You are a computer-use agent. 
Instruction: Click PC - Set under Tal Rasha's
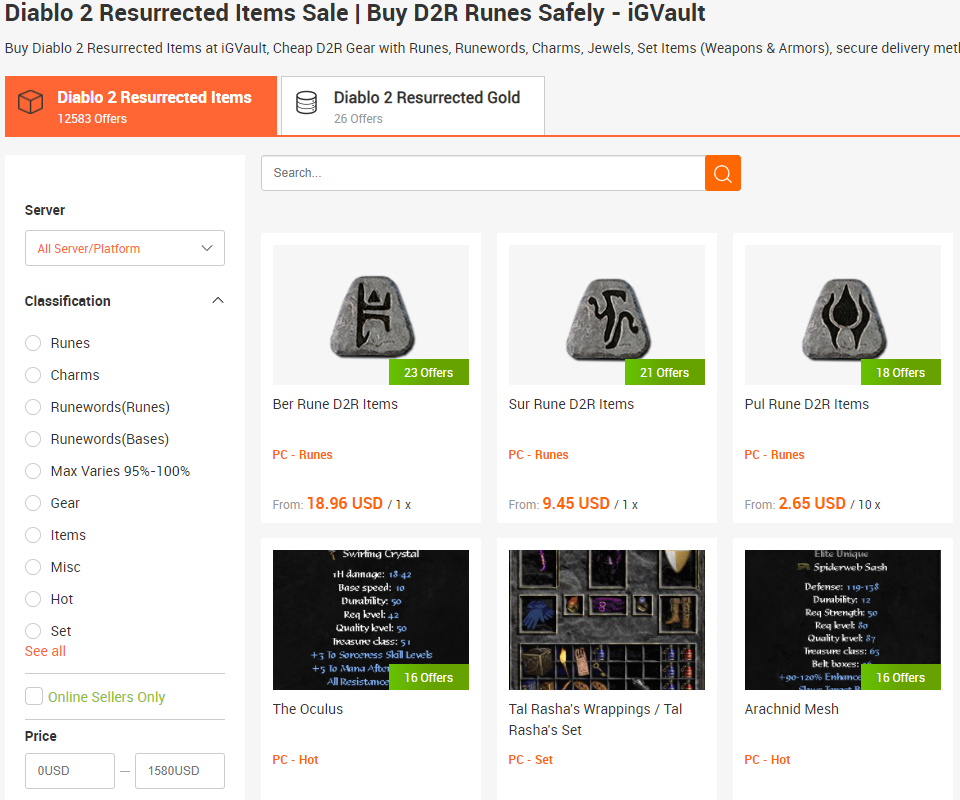click(530, 760)
